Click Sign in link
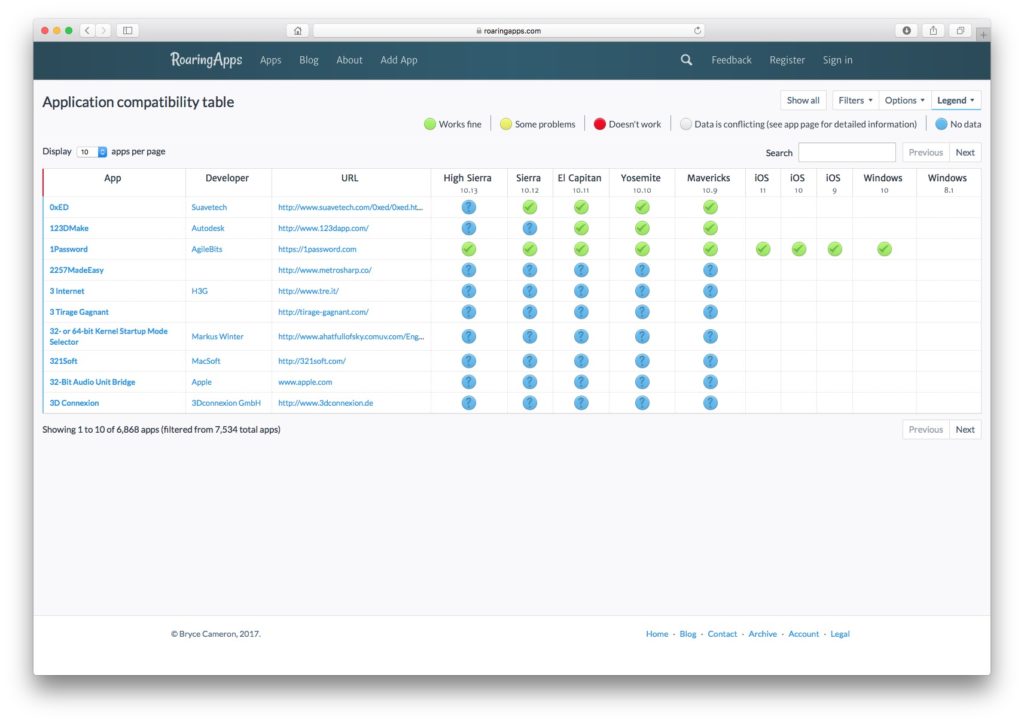 [837, 59]
